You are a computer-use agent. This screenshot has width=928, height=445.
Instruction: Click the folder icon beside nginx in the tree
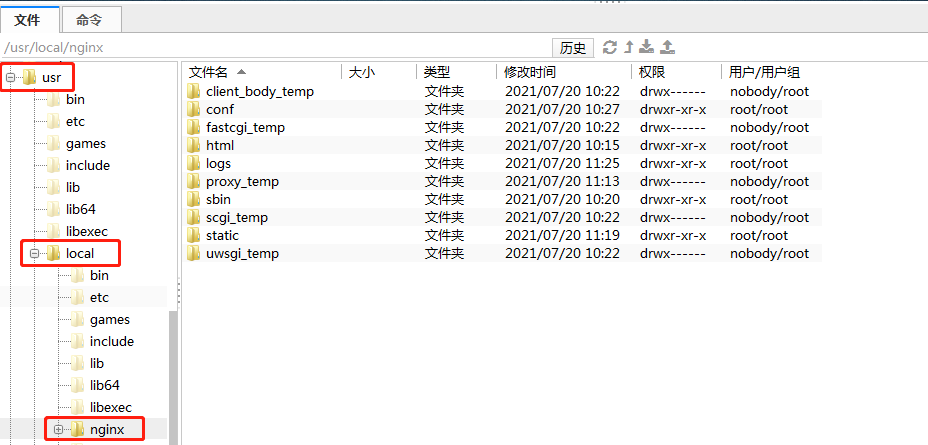tap(78, 430)
